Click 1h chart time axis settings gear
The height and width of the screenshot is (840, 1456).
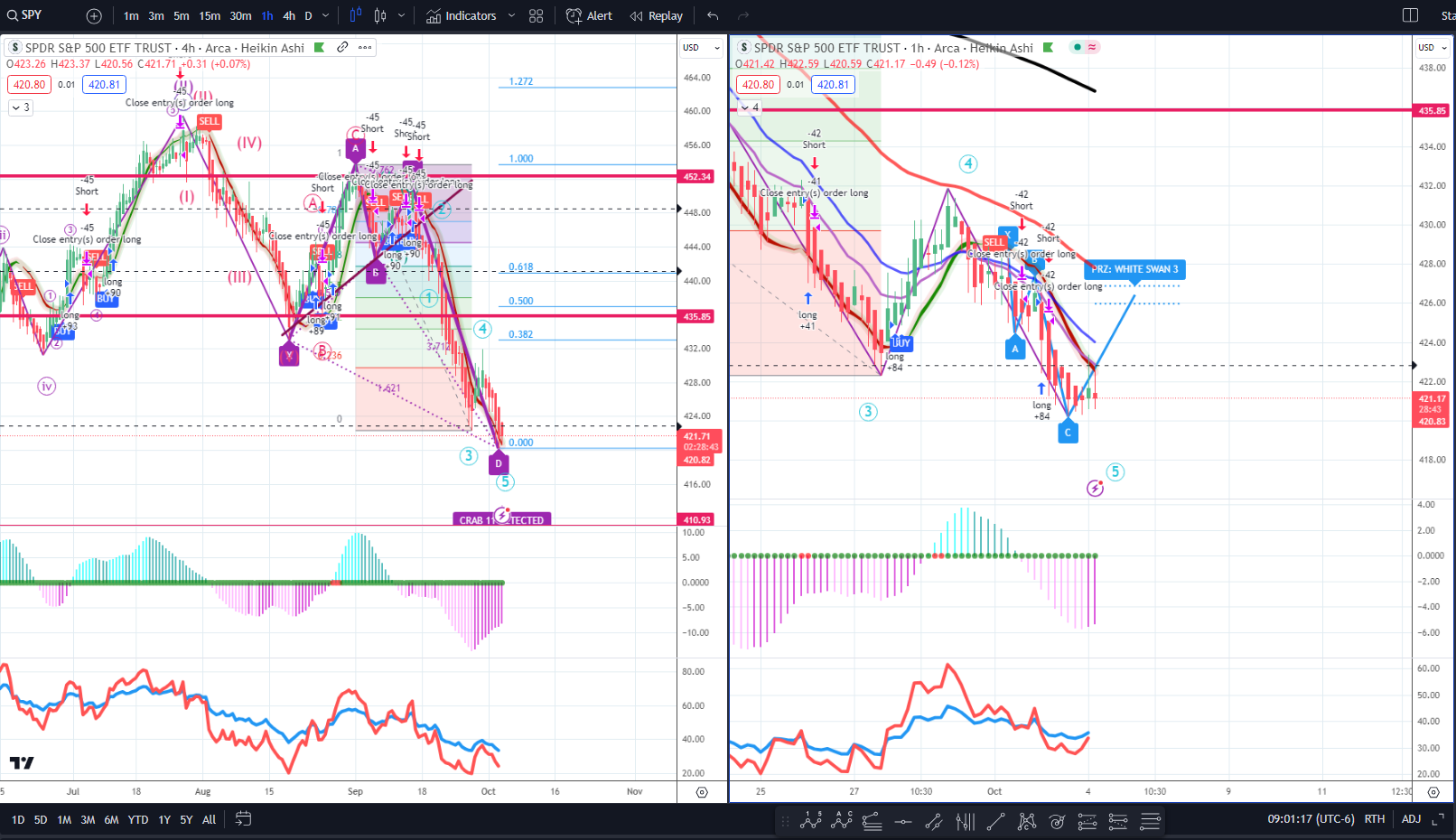coord(1433,792)
